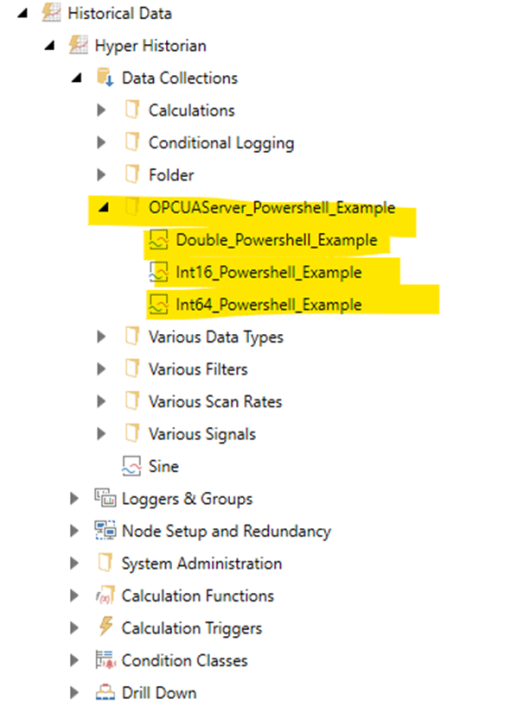The image size is (511, 712).
Task: Select the Int64_Powershell_Example tag
Action: [268, 304]
